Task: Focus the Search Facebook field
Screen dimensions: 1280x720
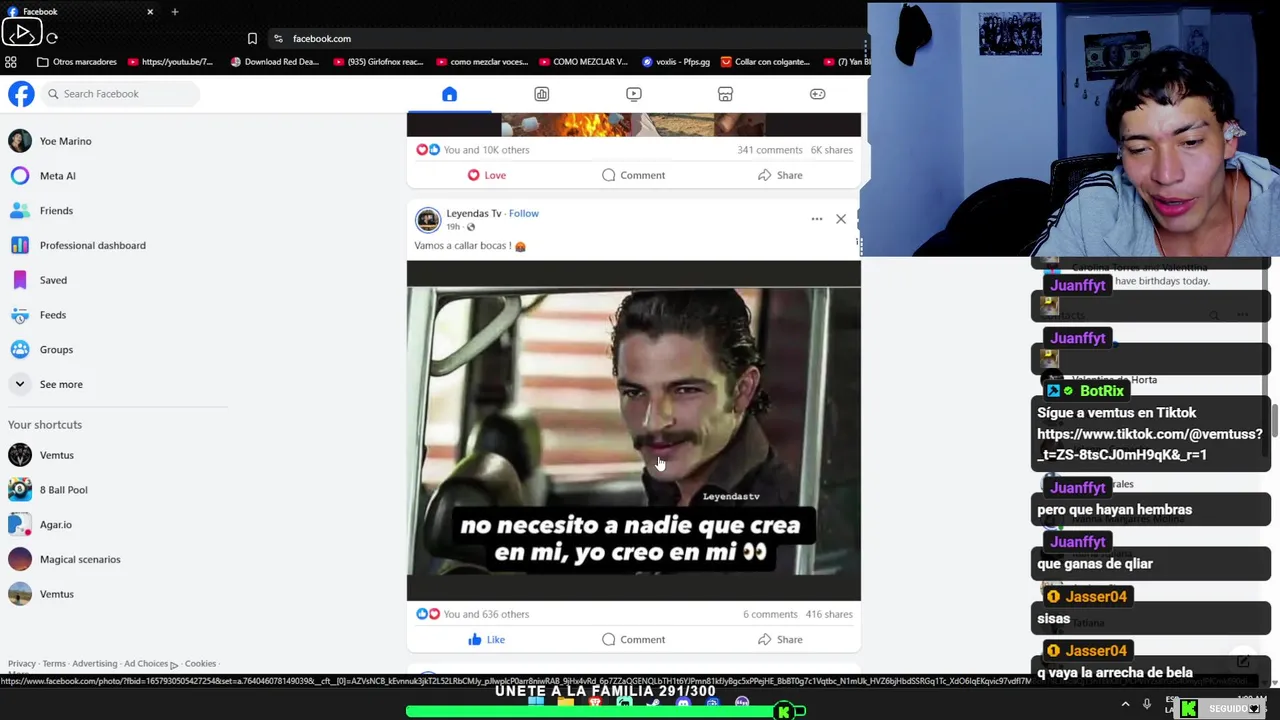Action: [x=120, y=94]
